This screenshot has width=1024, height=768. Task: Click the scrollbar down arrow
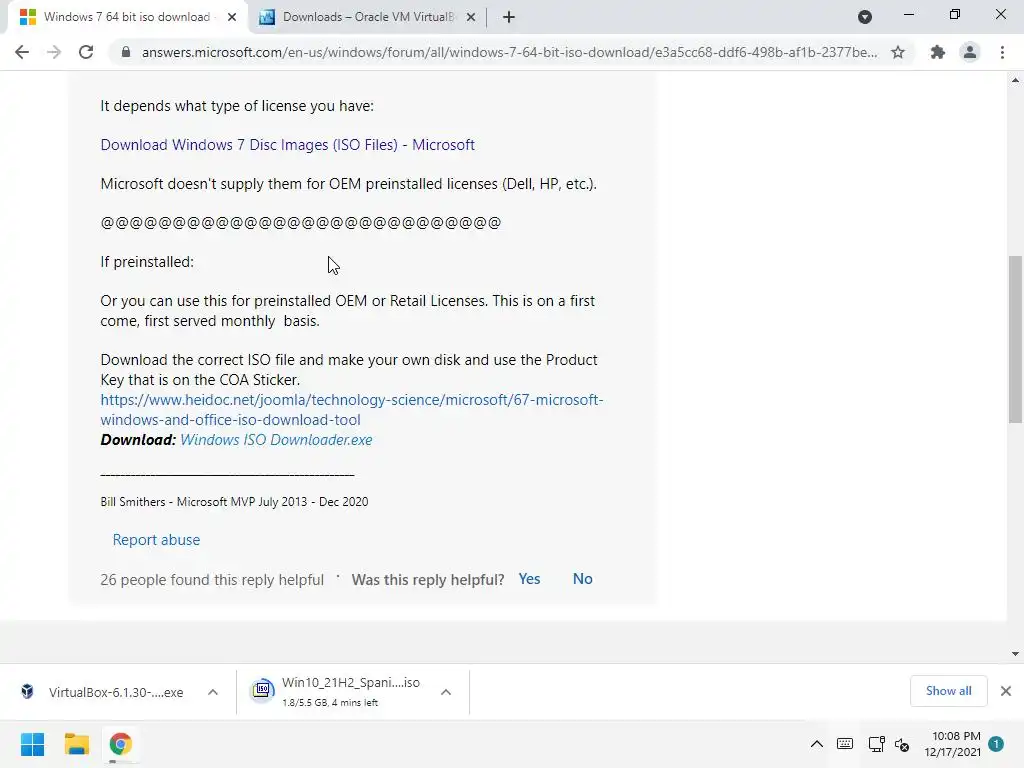tap(1015, 654)
